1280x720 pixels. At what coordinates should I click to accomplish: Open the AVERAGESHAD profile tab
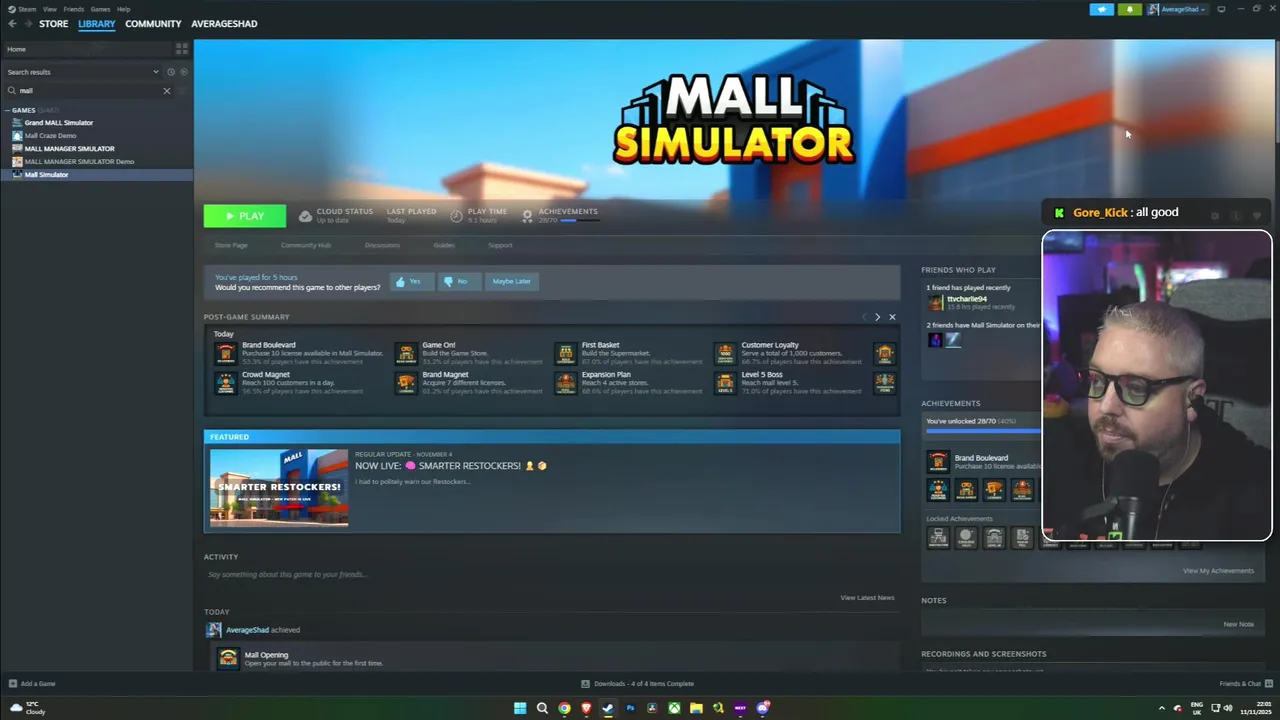(224, 24)
